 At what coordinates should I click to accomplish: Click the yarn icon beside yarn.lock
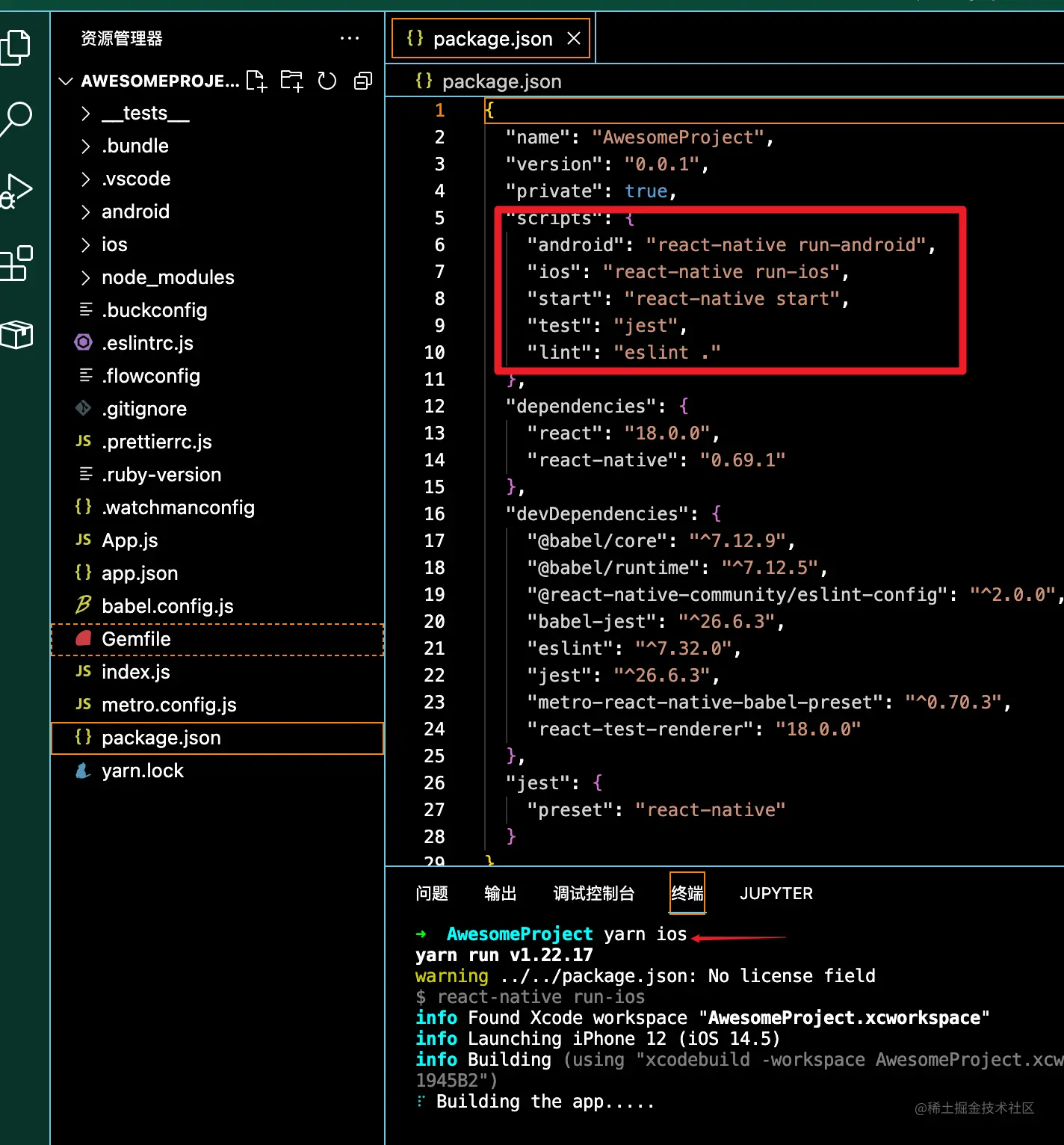tap(84, 770)
